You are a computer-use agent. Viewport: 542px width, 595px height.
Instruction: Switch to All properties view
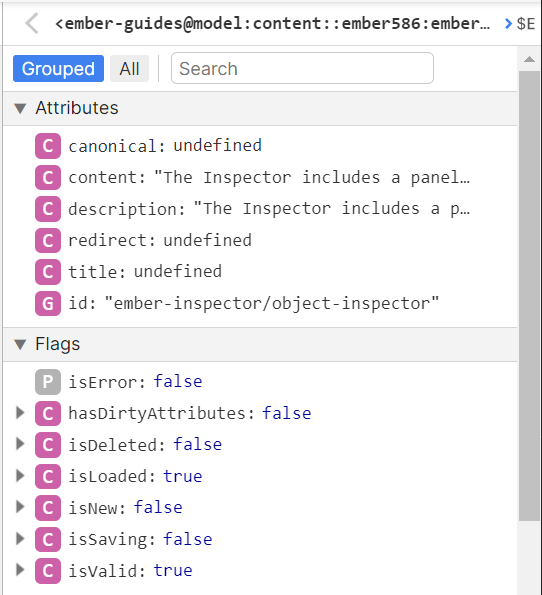(x=129, y=69)
